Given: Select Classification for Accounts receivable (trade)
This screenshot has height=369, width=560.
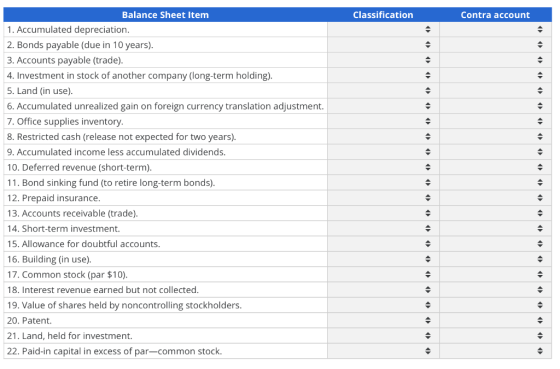Looking at the screenshot, I should pyautogui.click(x=383, y=213).
